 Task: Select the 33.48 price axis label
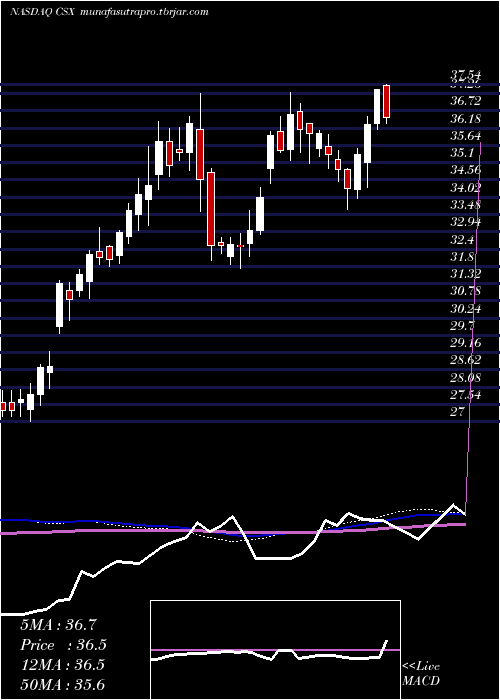(x=466, y=205)
